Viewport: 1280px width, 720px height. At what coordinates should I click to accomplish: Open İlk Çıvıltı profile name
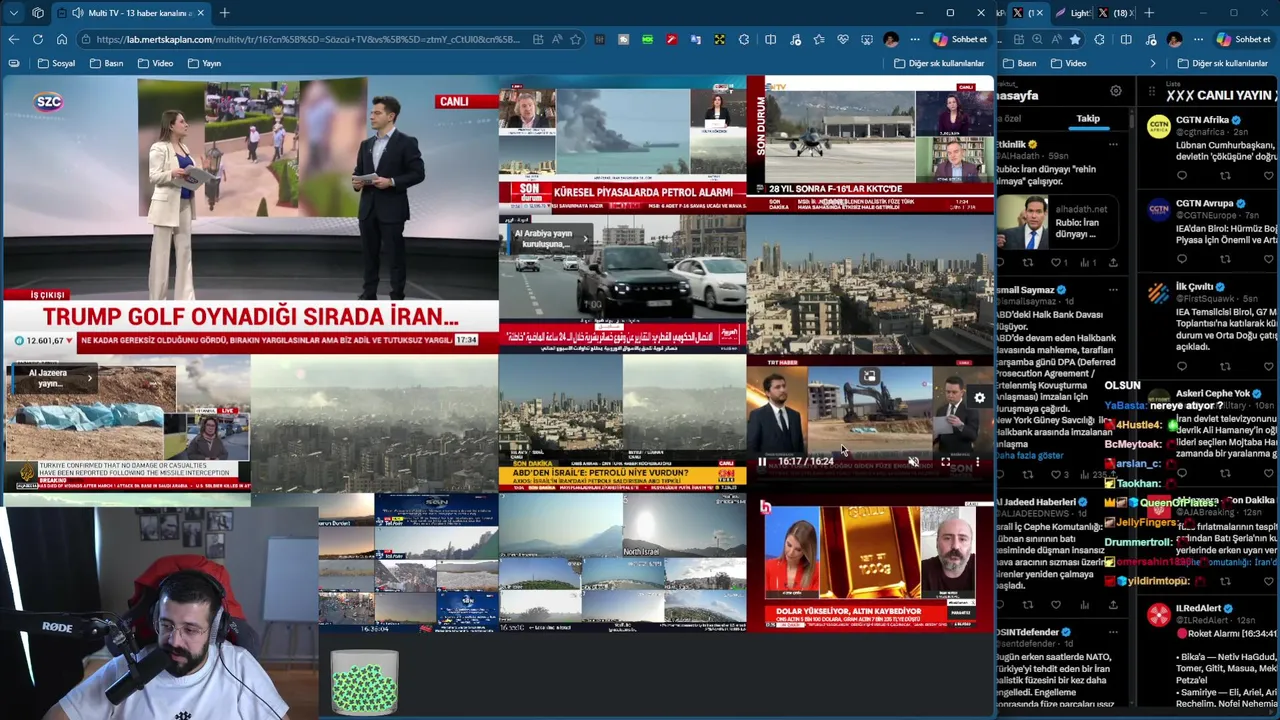(1194, 287)
